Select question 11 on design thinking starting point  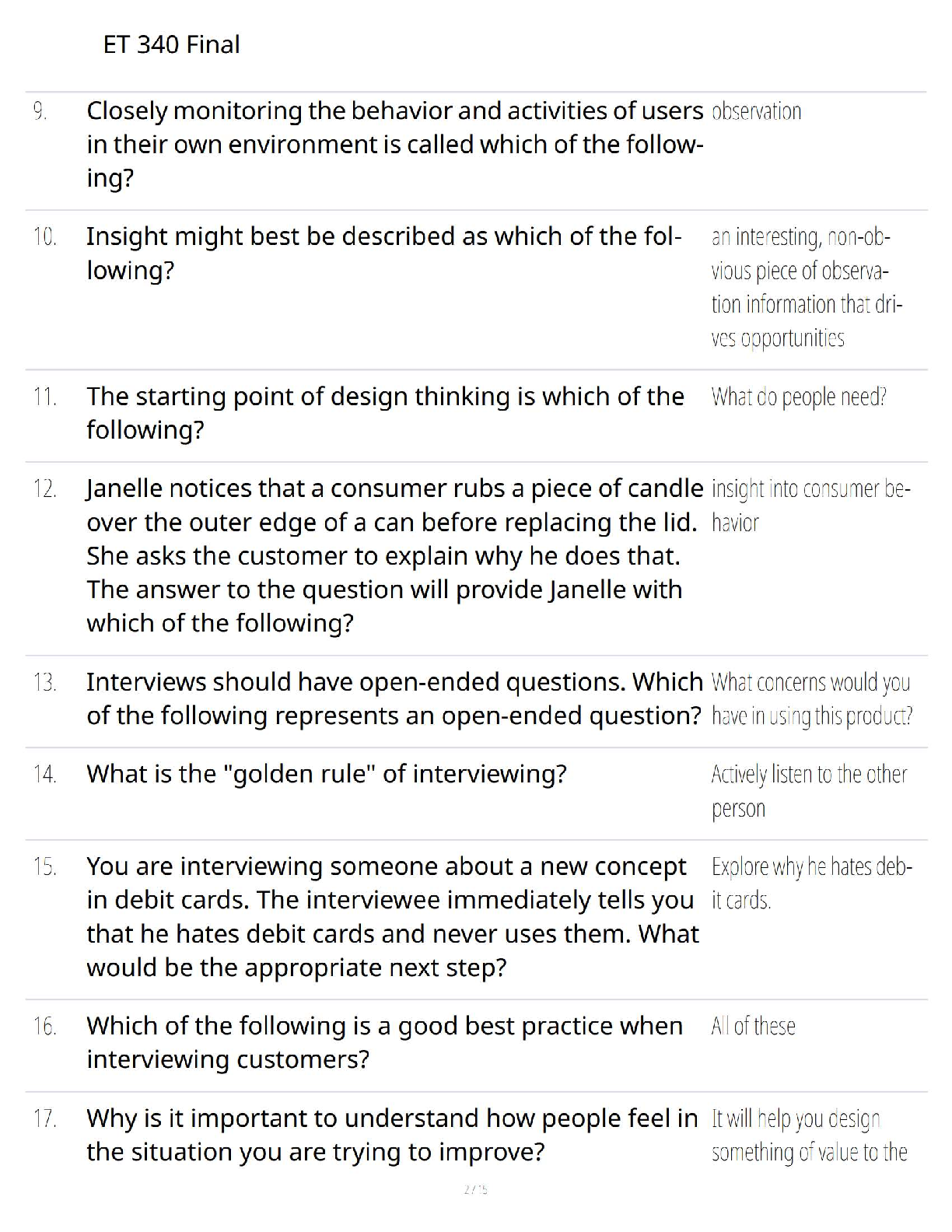[386, 413]
